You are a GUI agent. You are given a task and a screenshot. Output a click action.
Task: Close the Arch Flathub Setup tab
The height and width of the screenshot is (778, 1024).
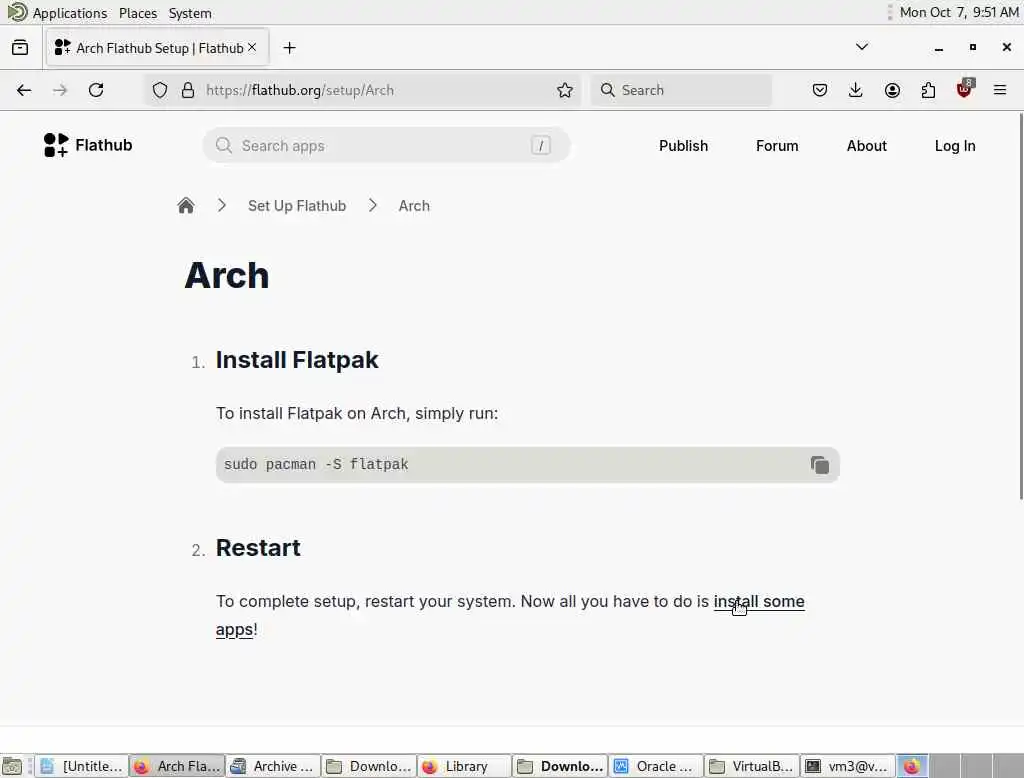252,48
